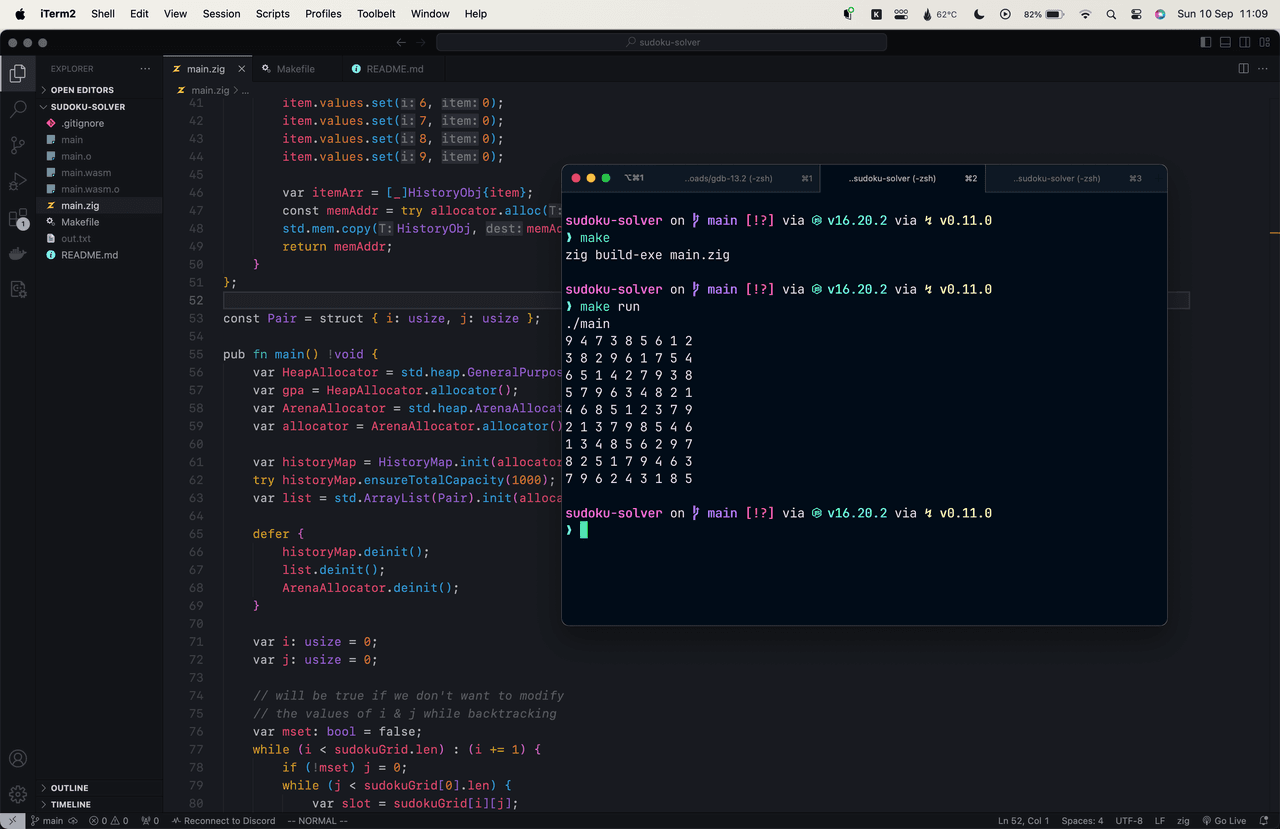The height and width of the screenshot is (829, 1280).
Task: Open the Extensions view
Action: (18, 218)
